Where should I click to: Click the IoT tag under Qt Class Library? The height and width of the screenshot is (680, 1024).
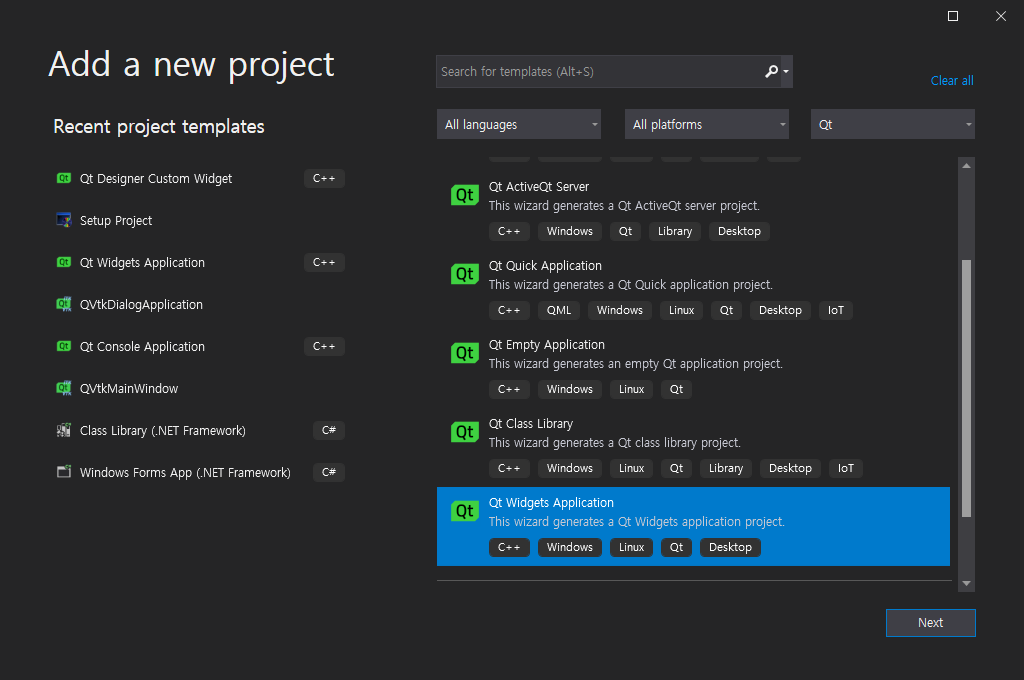(846, 468)
